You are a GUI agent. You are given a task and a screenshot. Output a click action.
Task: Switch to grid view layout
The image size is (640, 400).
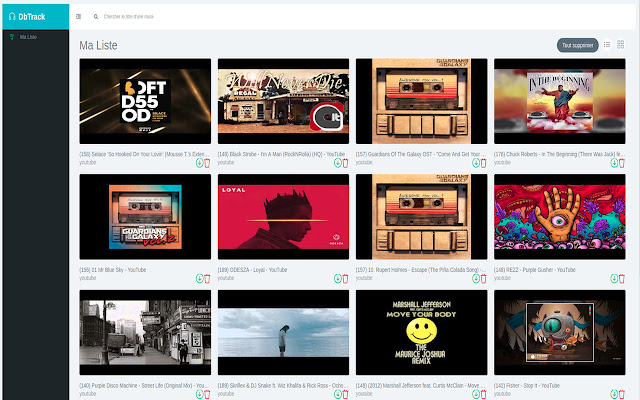pos(621,45)
